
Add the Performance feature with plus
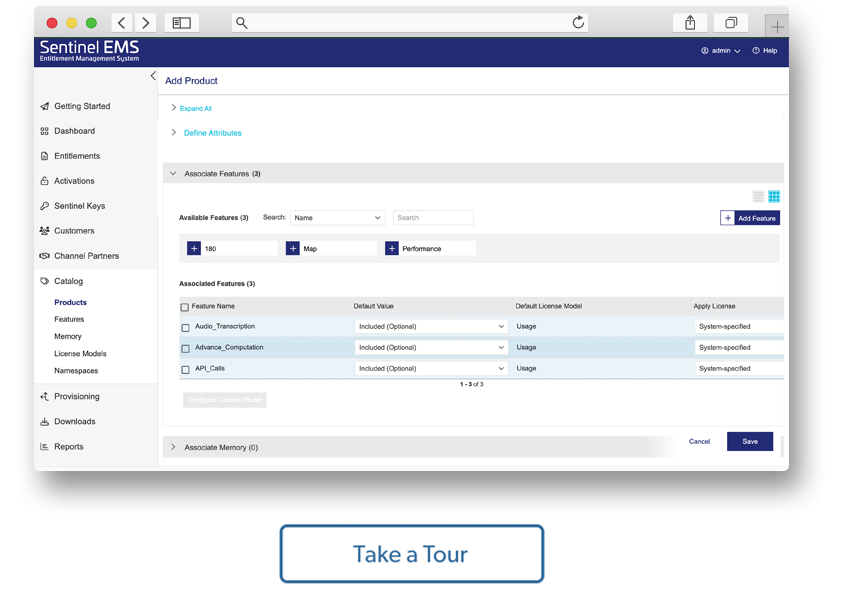pos(392,248)
